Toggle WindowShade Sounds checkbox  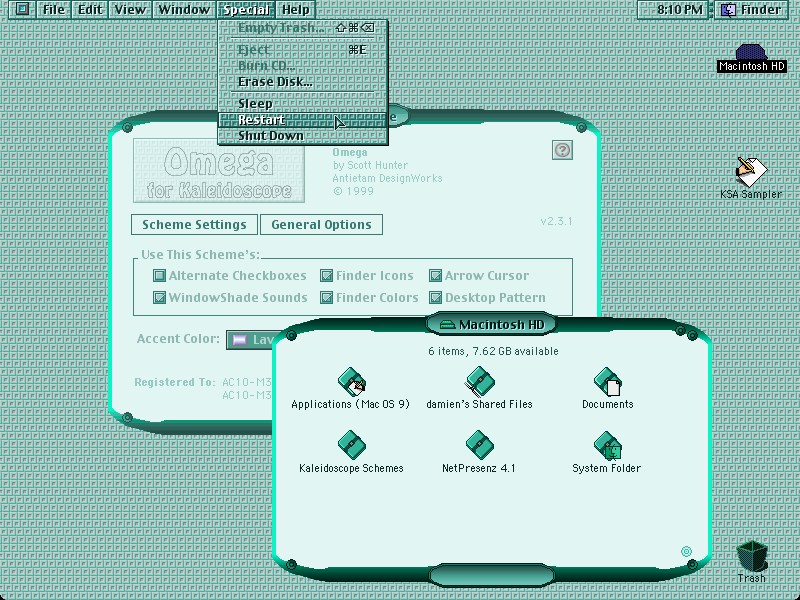(x=160, y=297)
